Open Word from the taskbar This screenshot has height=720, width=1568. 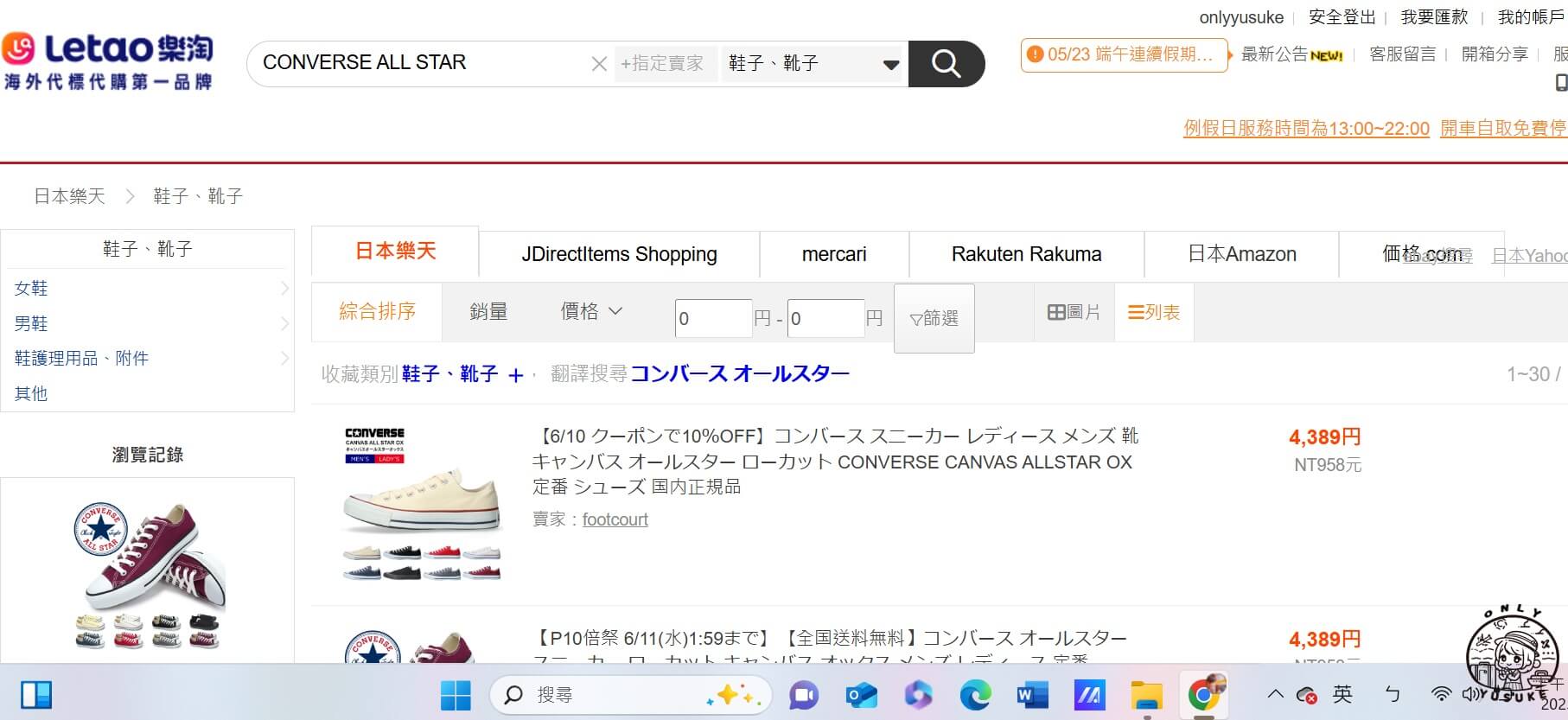(1032, 695)
